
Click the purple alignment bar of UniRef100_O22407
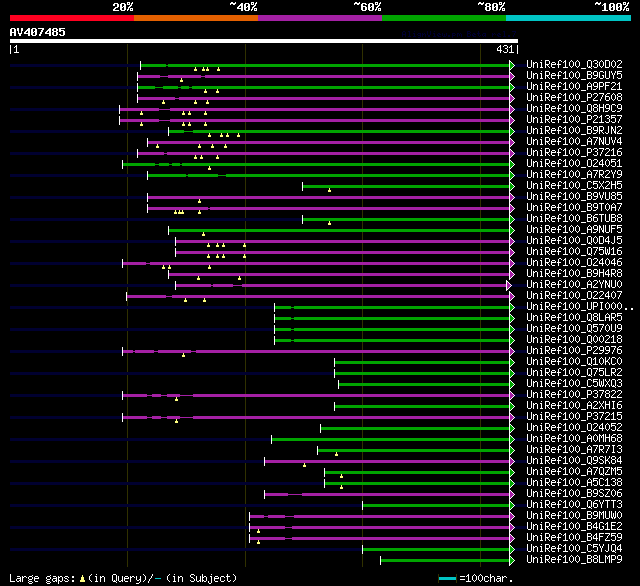coord(318,296)
